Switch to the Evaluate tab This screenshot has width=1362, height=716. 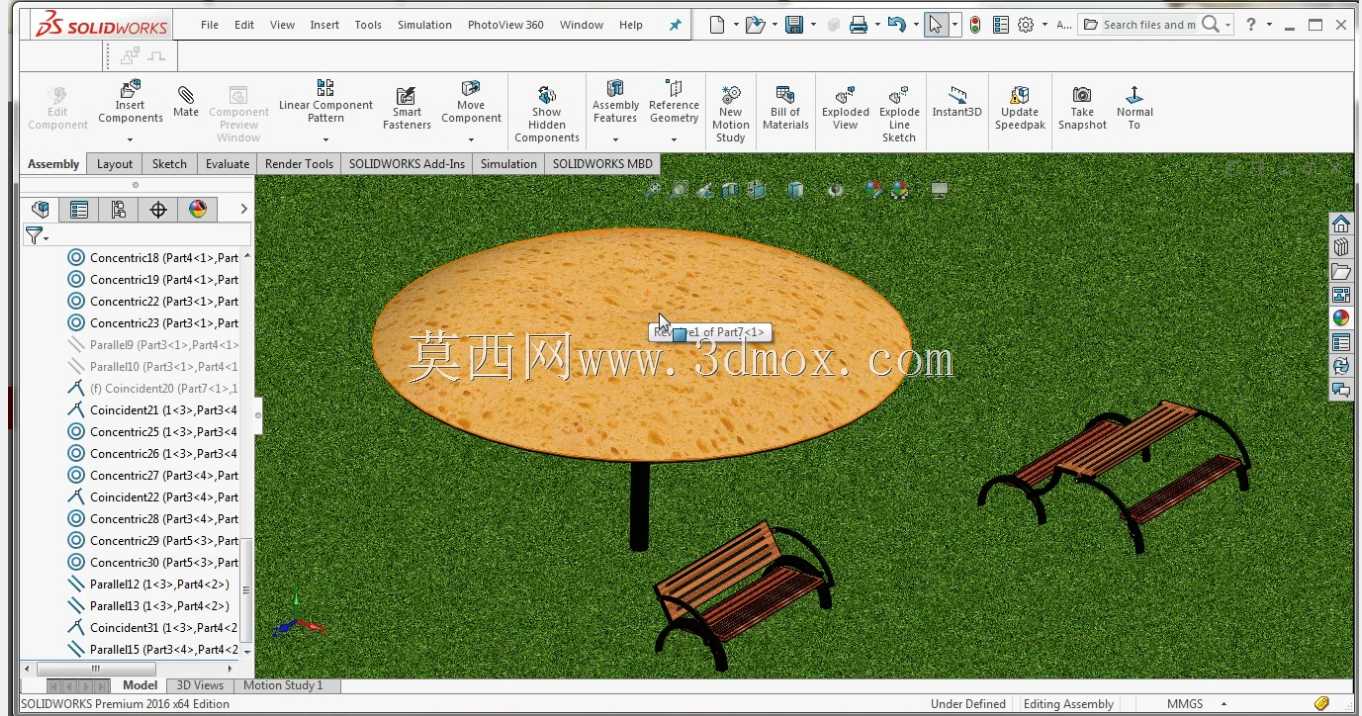pyautogui.click(x=227, y=164)
